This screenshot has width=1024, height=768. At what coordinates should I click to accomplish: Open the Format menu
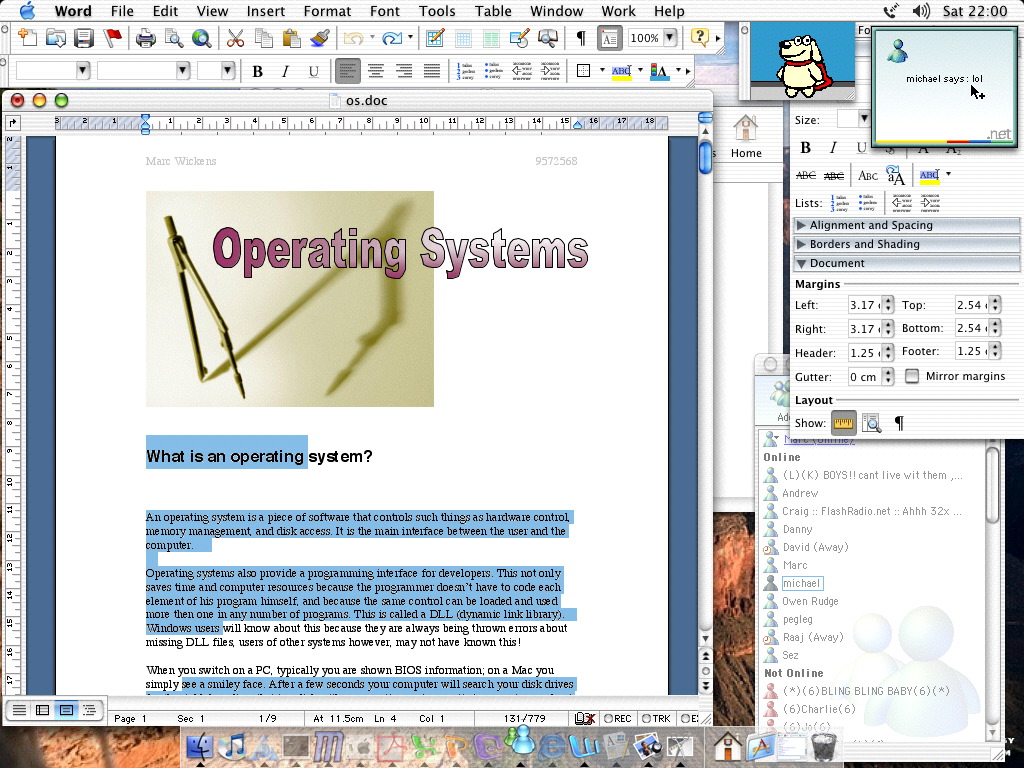click(x=327, y=11)
